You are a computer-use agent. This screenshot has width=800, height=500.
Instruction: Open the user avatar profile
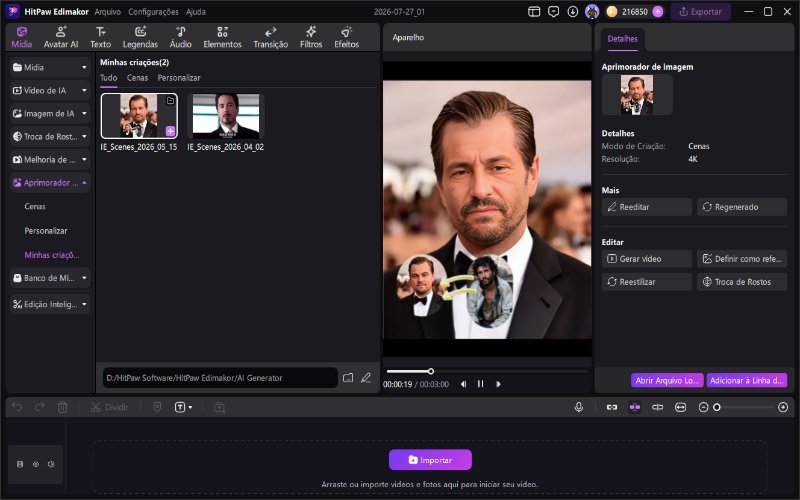592,12
